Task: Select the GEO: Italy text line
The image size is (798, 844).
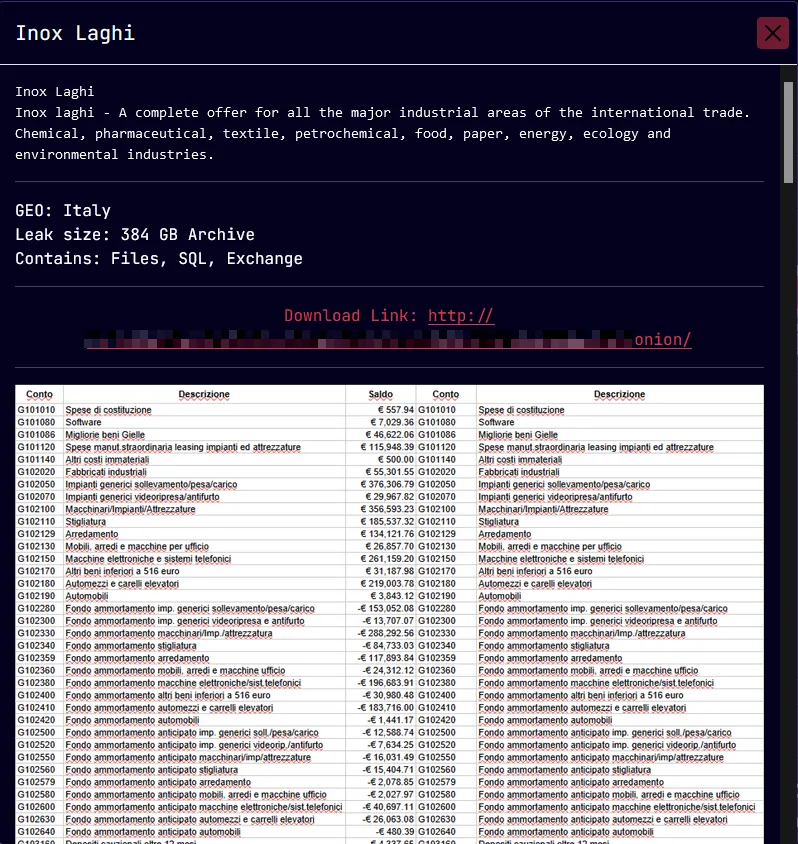Action: pyautogui.click(x=63, y=211)
